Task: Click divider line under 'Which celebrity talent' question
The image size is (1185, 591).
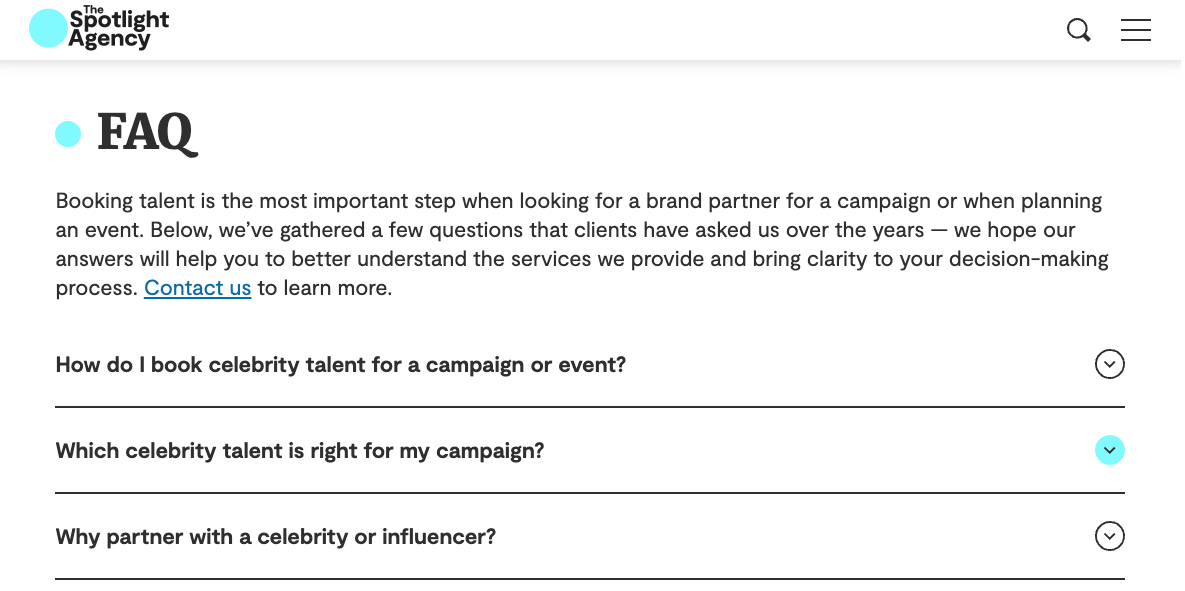Action: pos(589,493)
